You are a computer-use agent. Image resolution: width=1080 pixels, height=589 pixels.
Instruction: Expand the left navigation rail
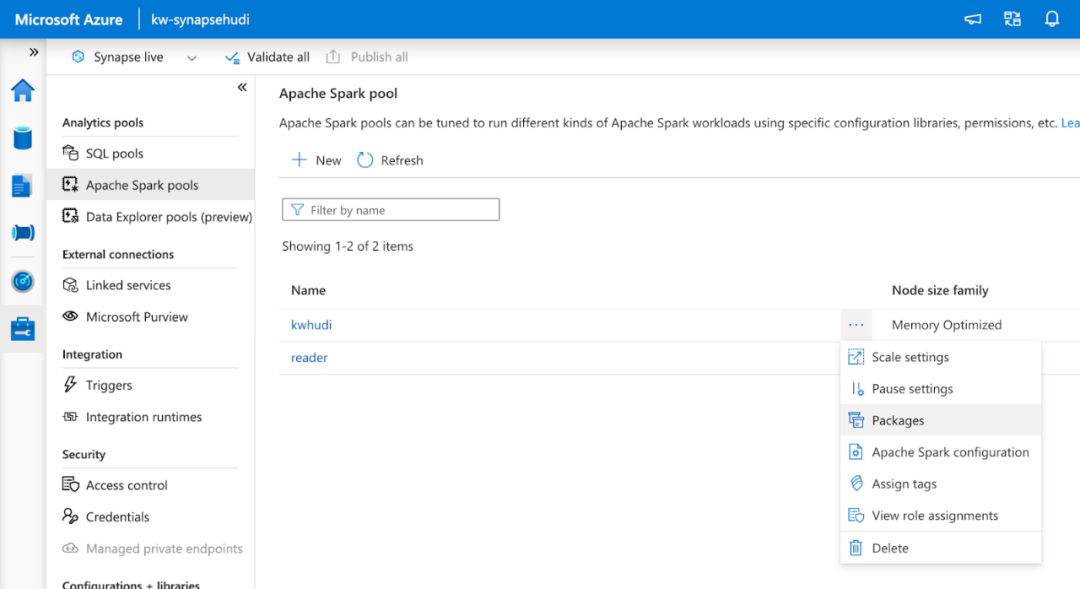pos(33,52)
